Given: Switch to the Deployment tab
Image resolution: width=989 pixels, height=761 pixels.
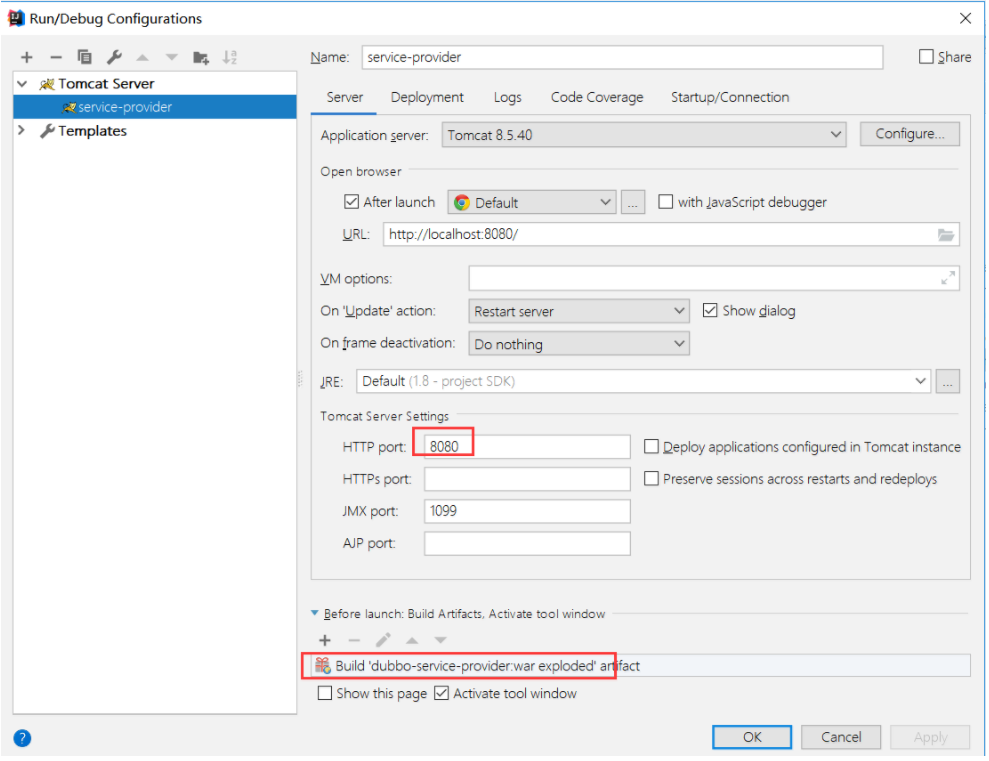Looking at the screenshot, I should click(427, 97).
